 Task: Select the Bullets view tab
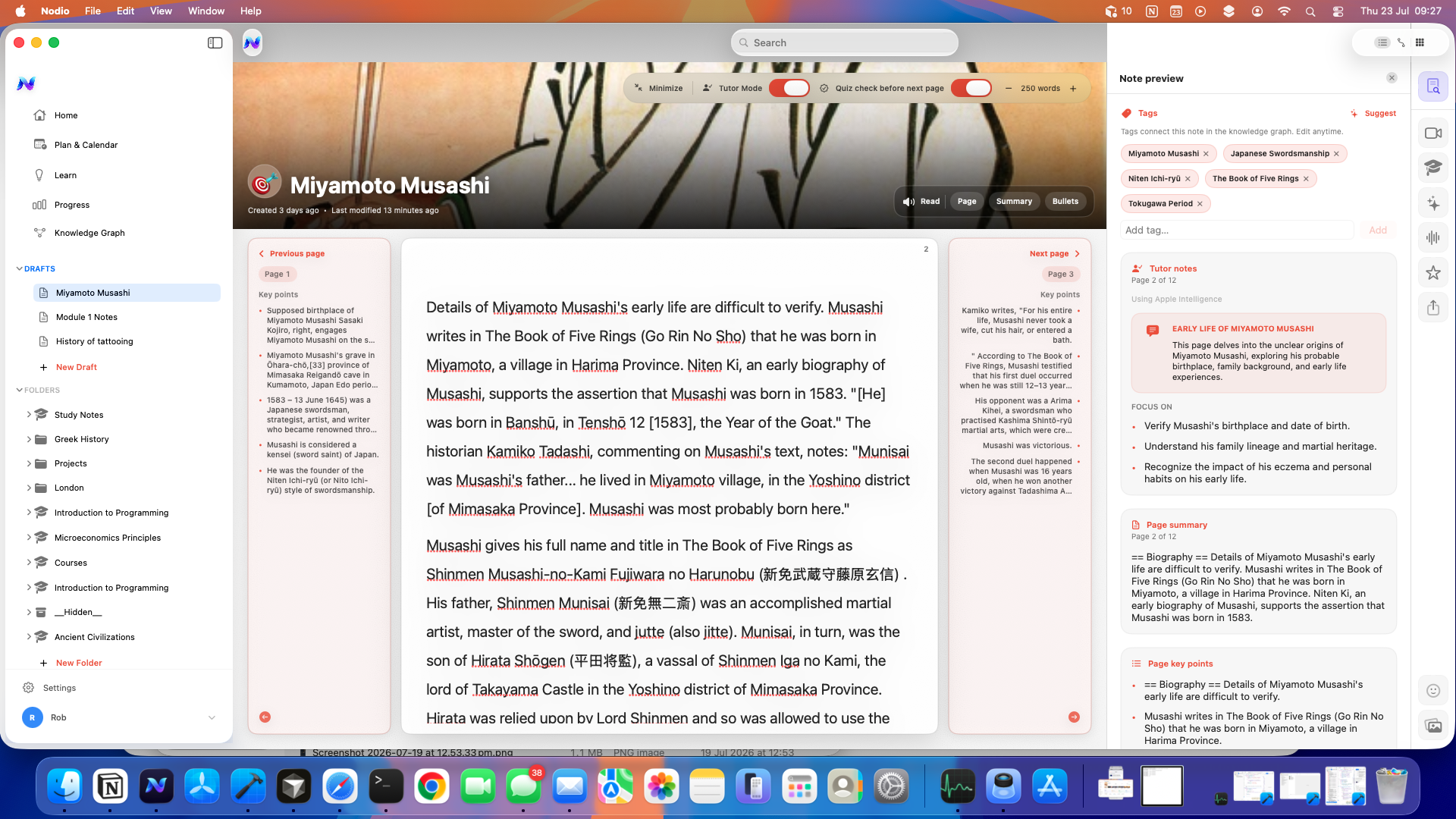coord(1065,201)
